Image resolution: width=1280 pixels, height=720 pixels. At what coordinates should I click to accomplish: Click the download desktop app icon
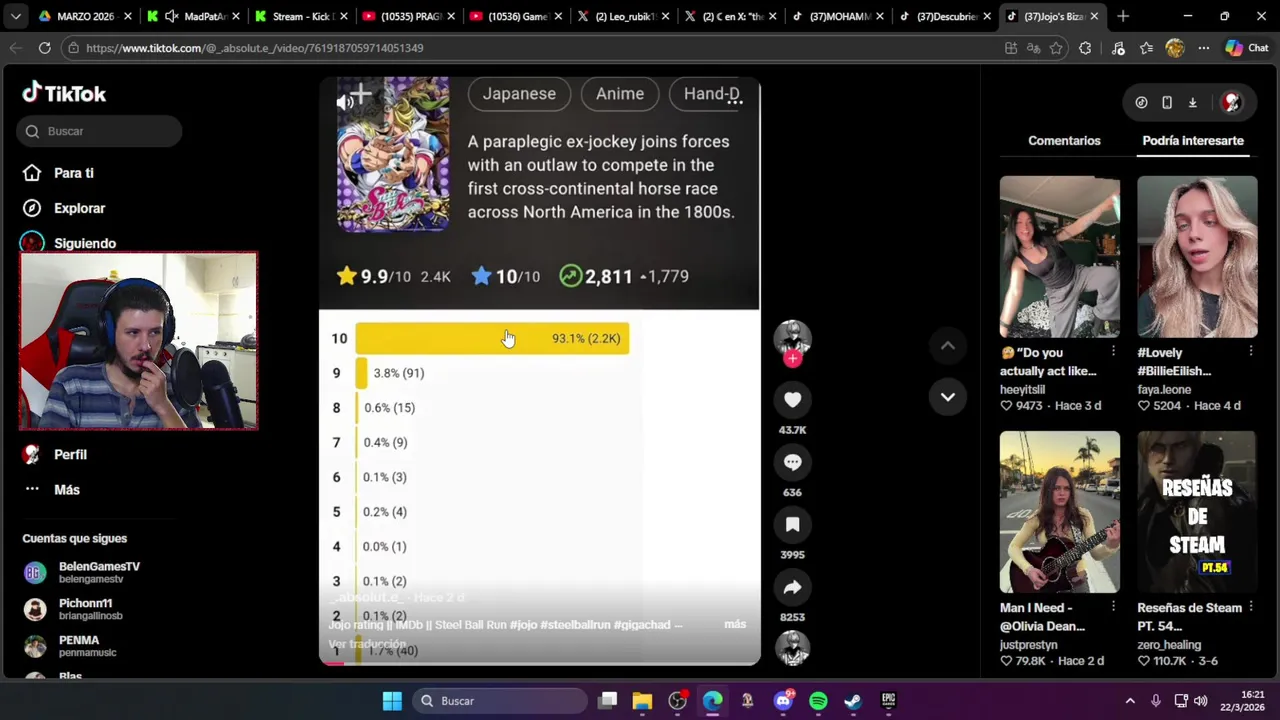pyautogui.click(x=1192, y=102)
